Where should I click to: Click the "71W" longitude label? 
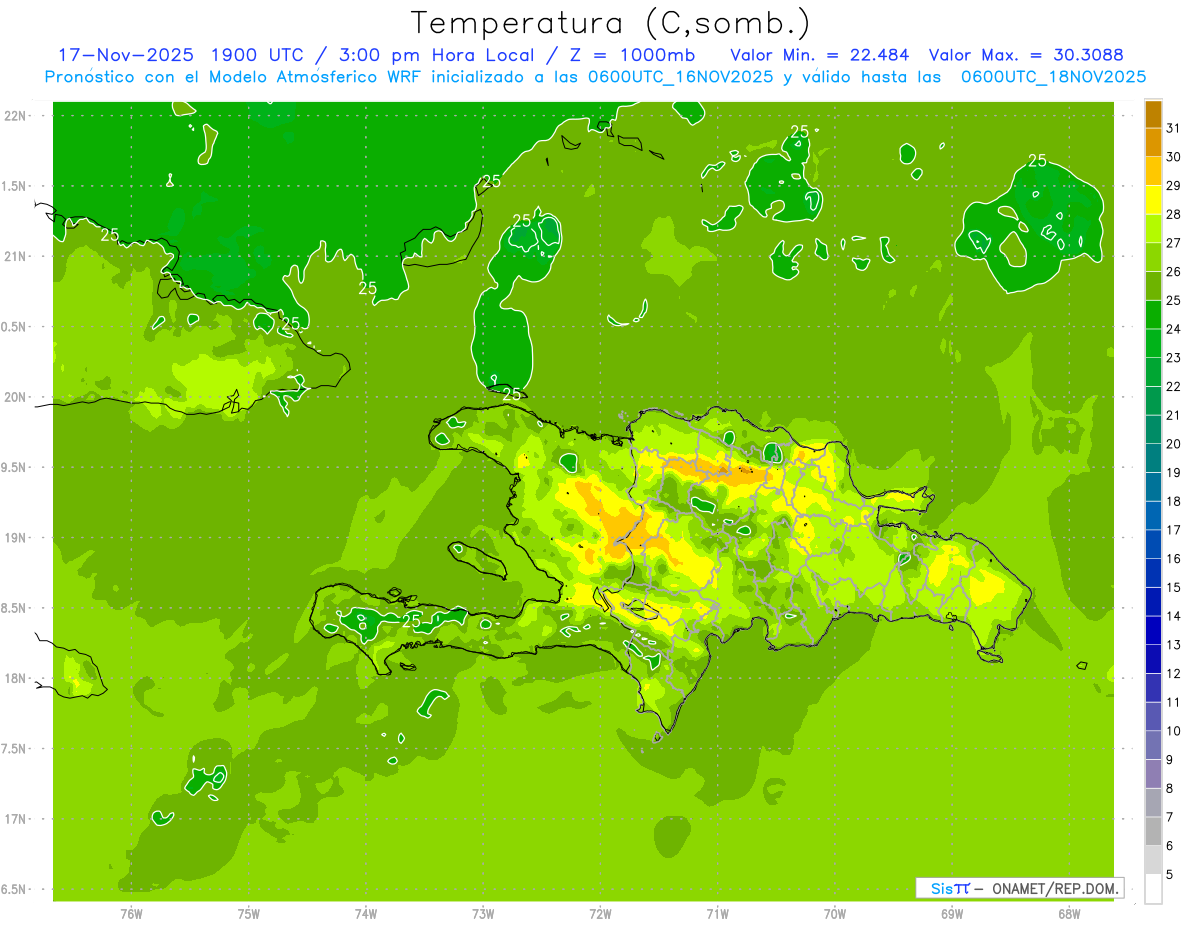pyautogui.click(x=717, y=914)
